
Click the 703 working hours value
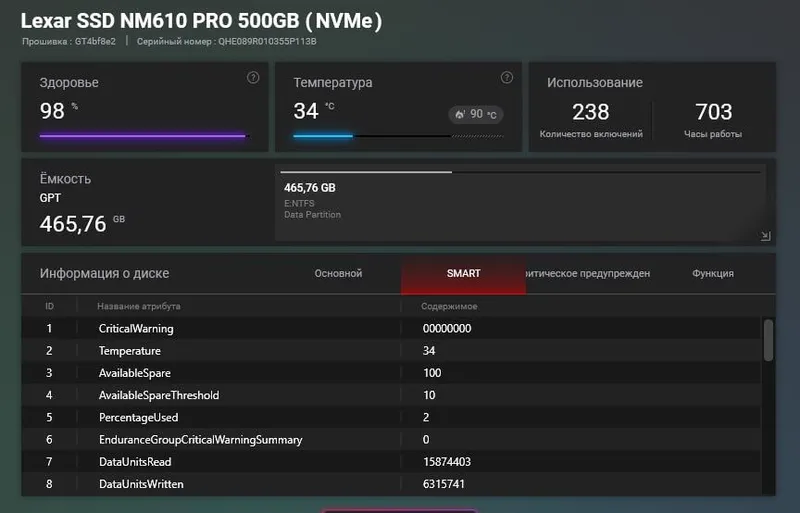tap(714, 112)
